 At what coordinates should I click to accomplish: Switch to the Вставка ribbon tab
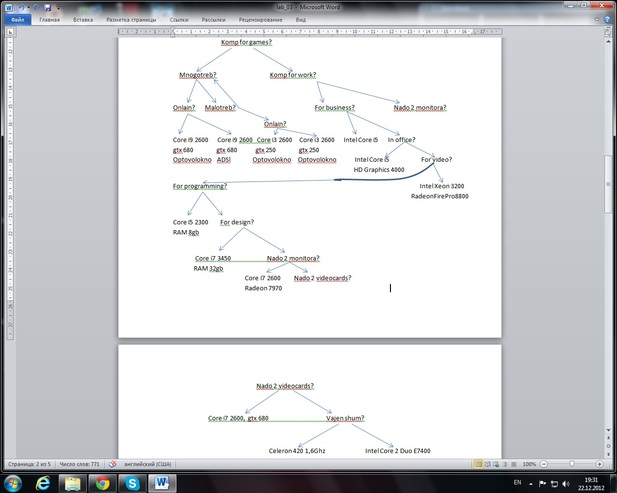83,20
